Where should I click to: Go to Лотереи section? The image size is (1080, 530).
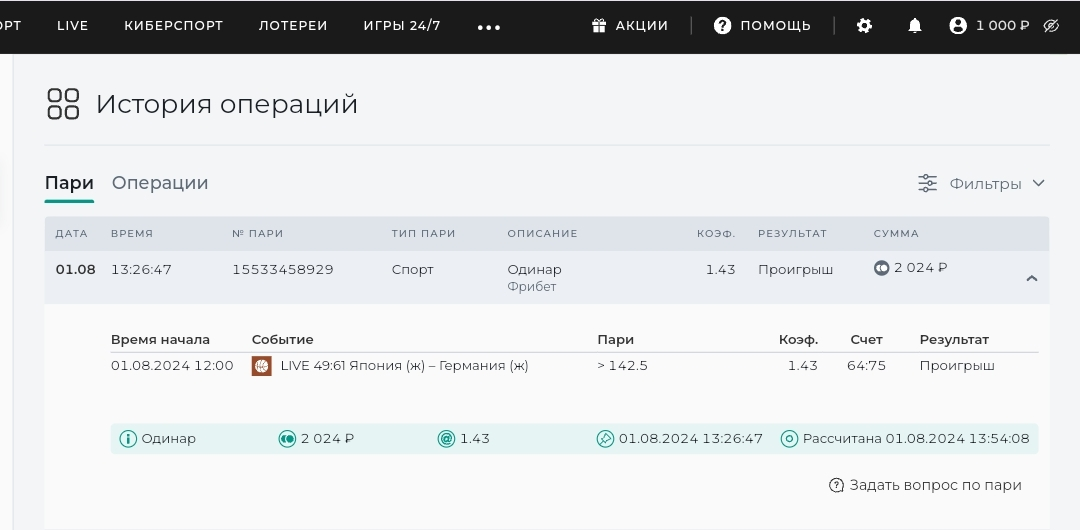coord(293,26)
